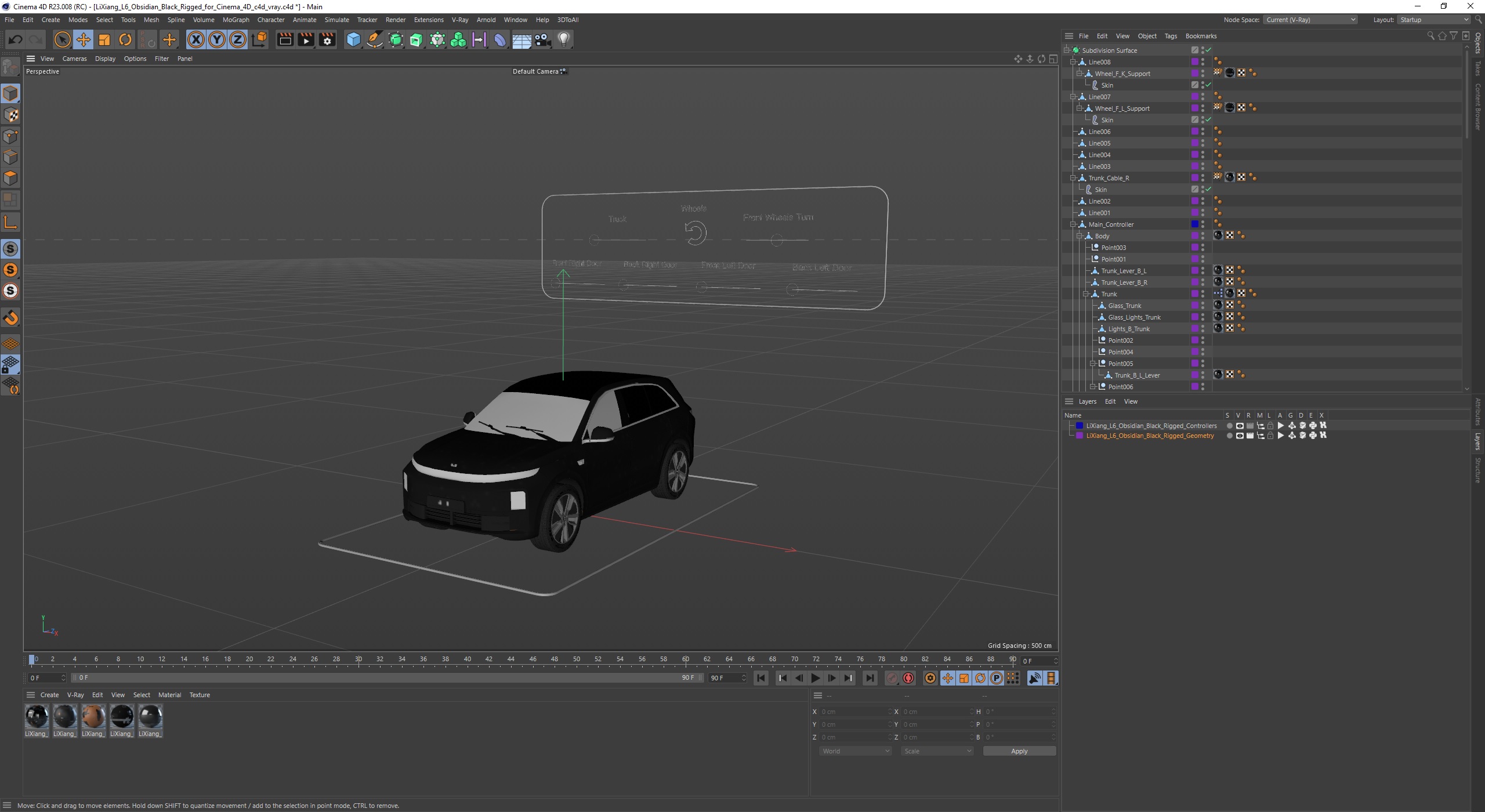Click the Floor grid icon
This screenshot has height=812, width=1485.
521,39
